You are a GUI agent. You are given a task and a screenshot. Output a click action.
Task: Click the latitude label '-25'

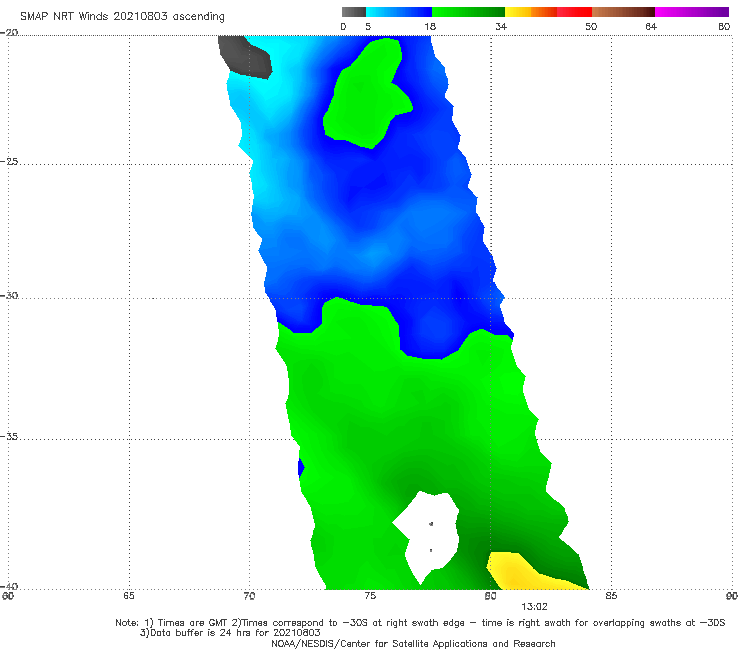[x=9, y=162]
